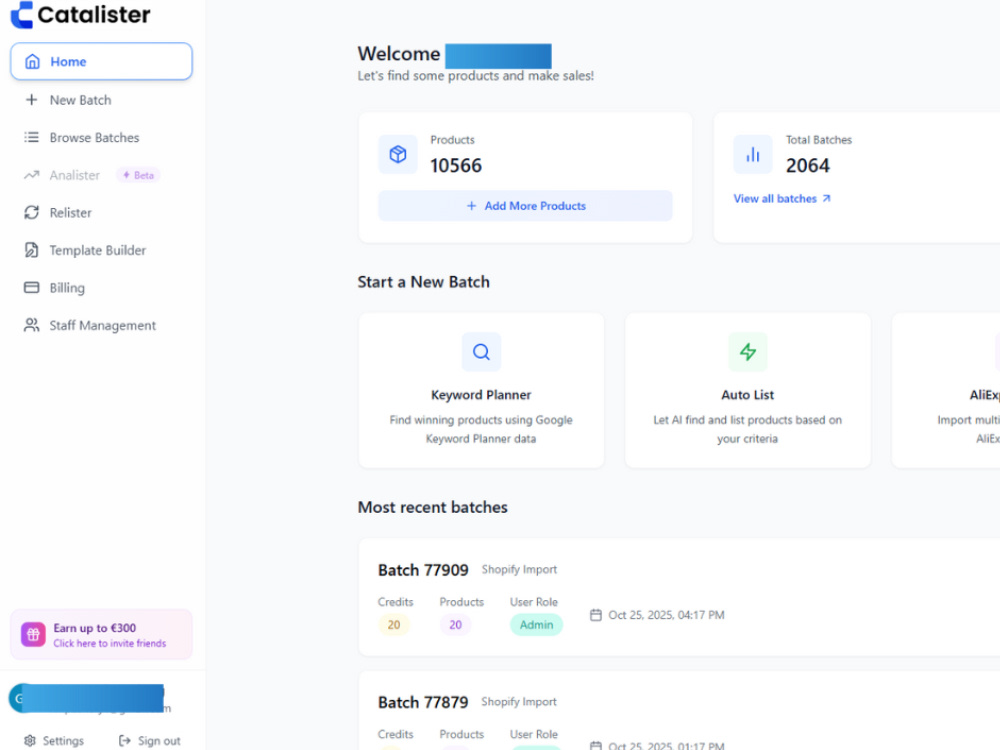This screenshot has width=1000, height=750.
Task: Click the Template Builder document icon
Action: [31, 250]
